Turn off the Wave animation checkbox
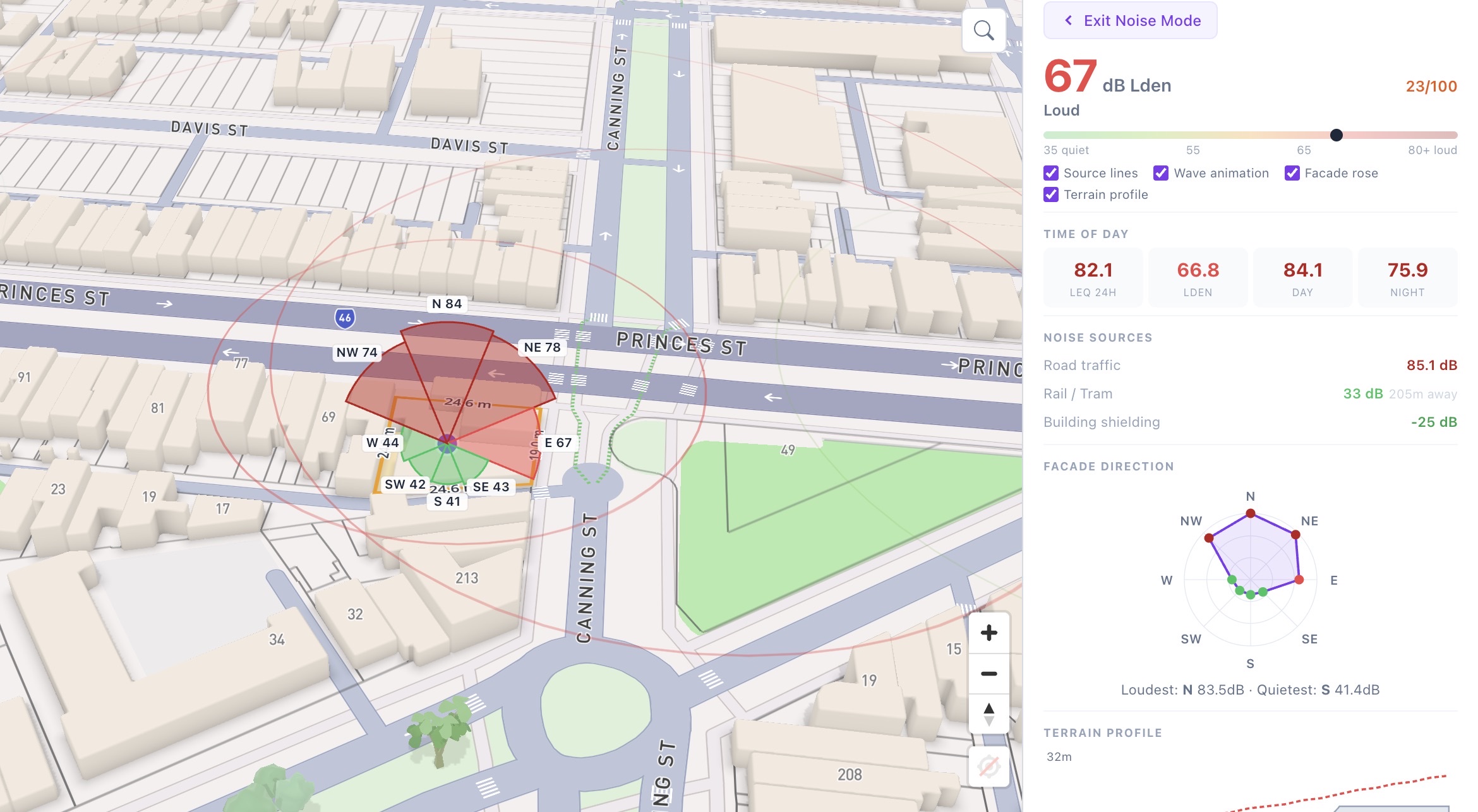Viewport: 1478px width, 812px height. tap(1161, 173)
